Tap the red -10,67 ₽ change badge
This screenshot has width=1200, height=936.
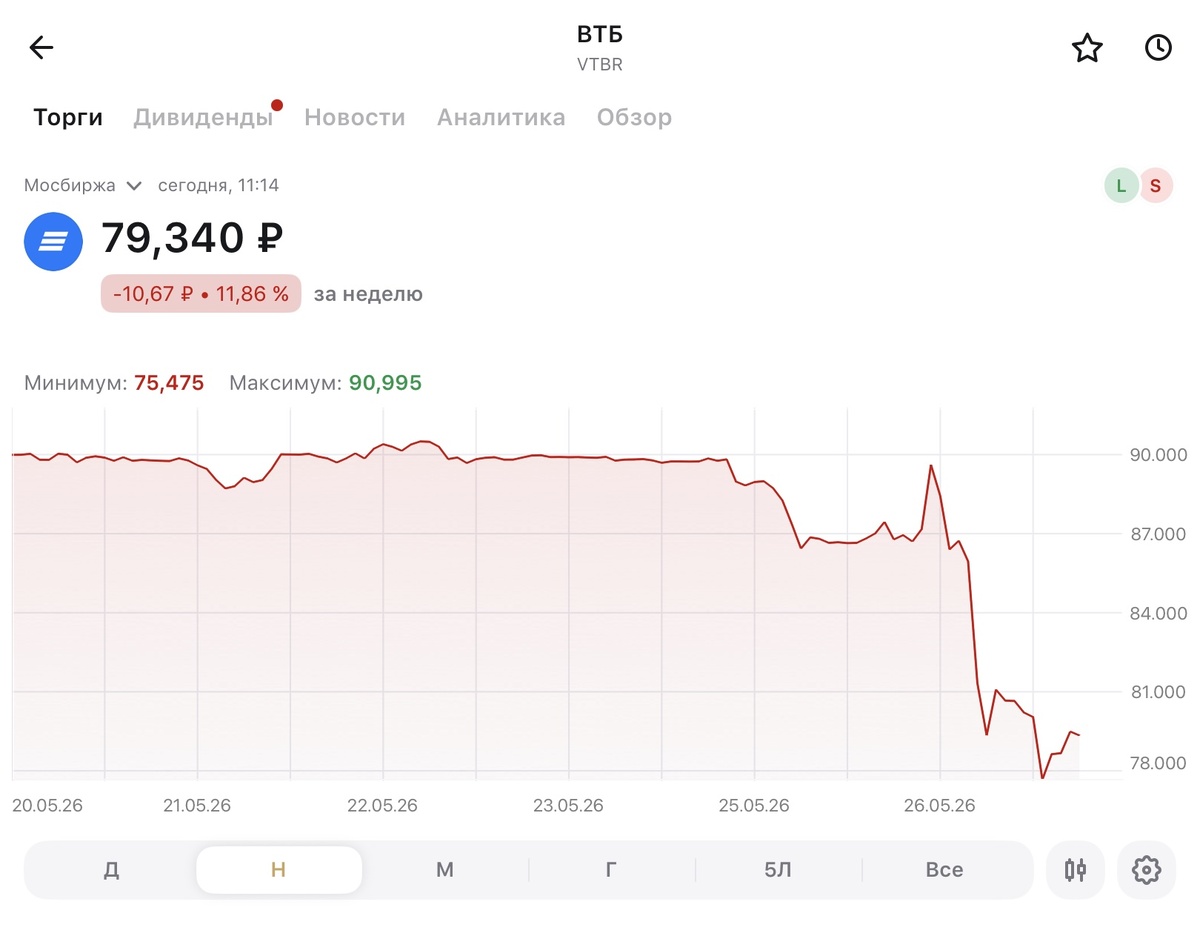(201, 294)
